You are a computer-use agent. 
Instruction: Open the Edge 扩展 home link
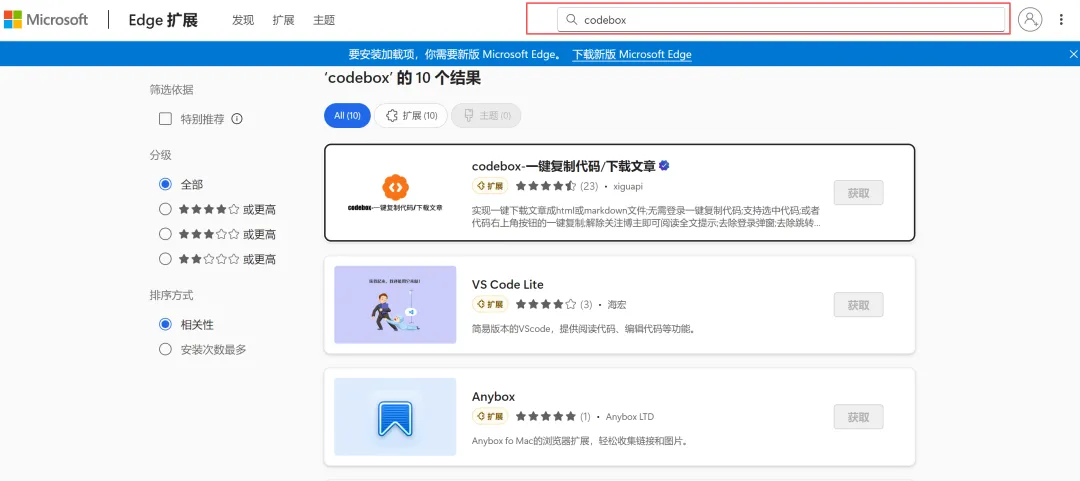(x=163, y=20)
